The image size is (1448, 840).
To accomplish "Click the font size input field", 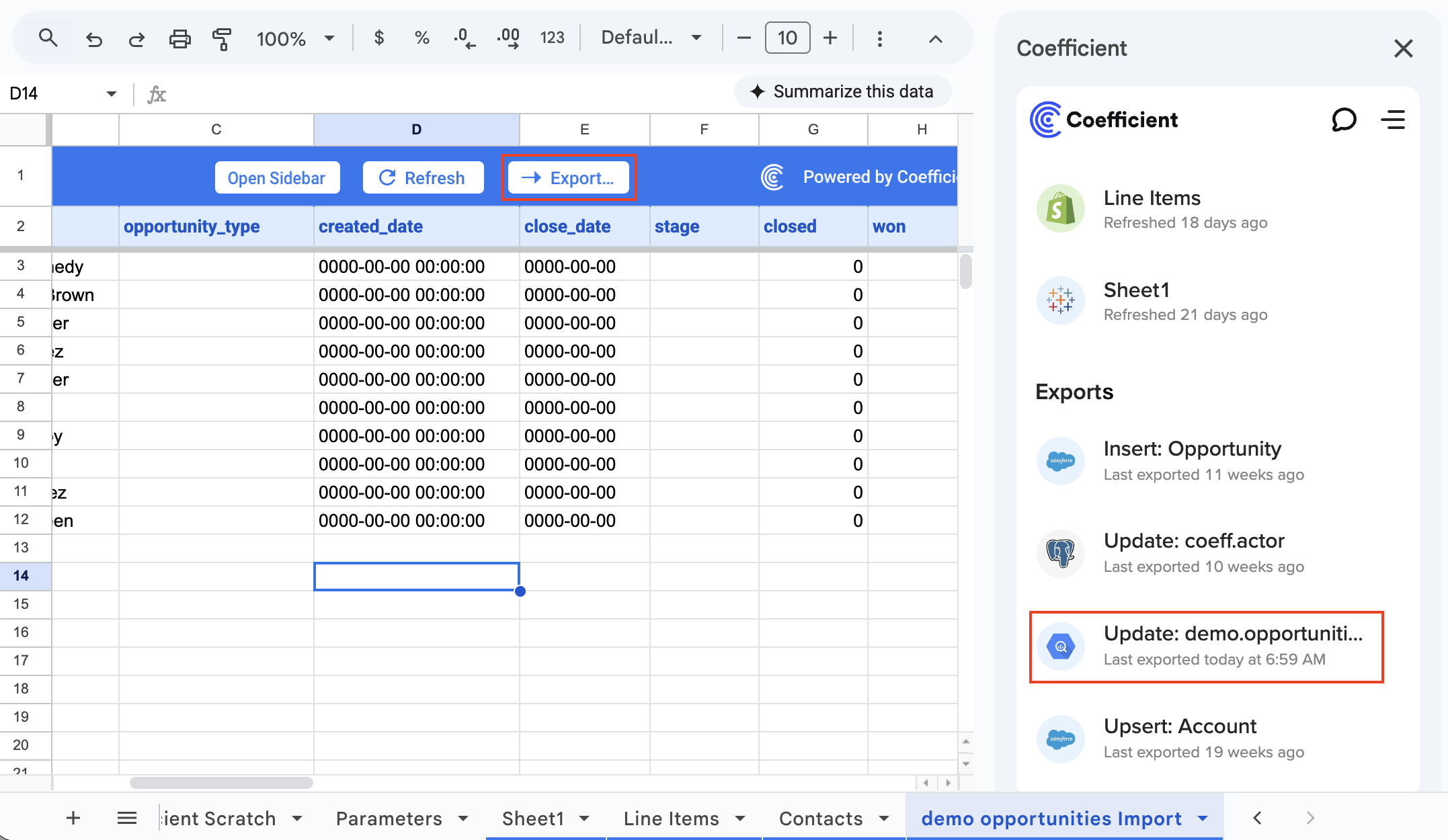I will 787,38.
